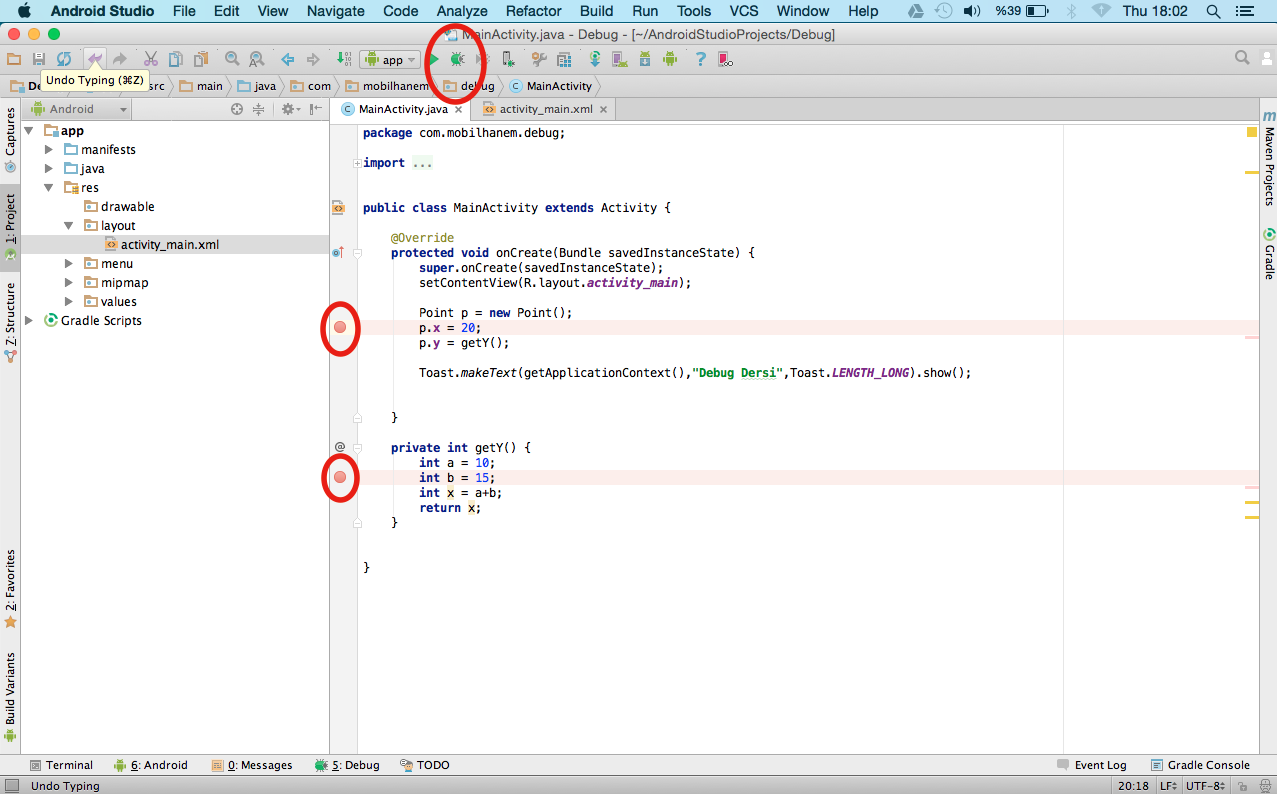
Task: Toggle tool window buttons at bottom-left corner
Action: click(x=11, y=786)
